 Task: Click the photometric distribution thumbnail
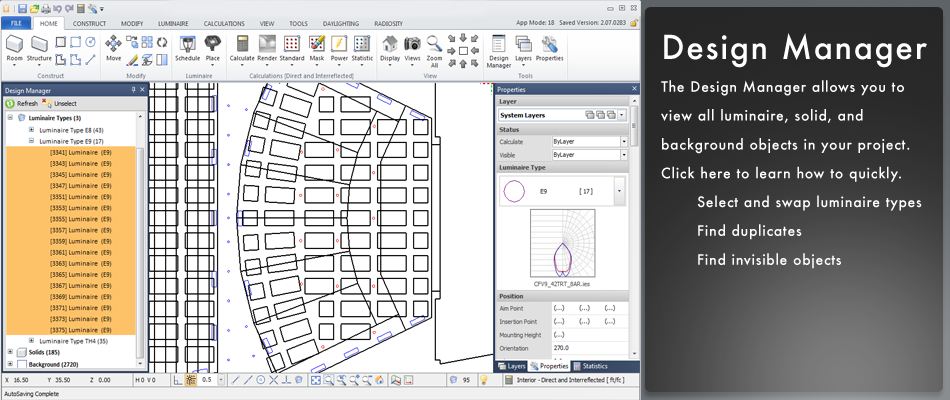[x=562, y=244]
